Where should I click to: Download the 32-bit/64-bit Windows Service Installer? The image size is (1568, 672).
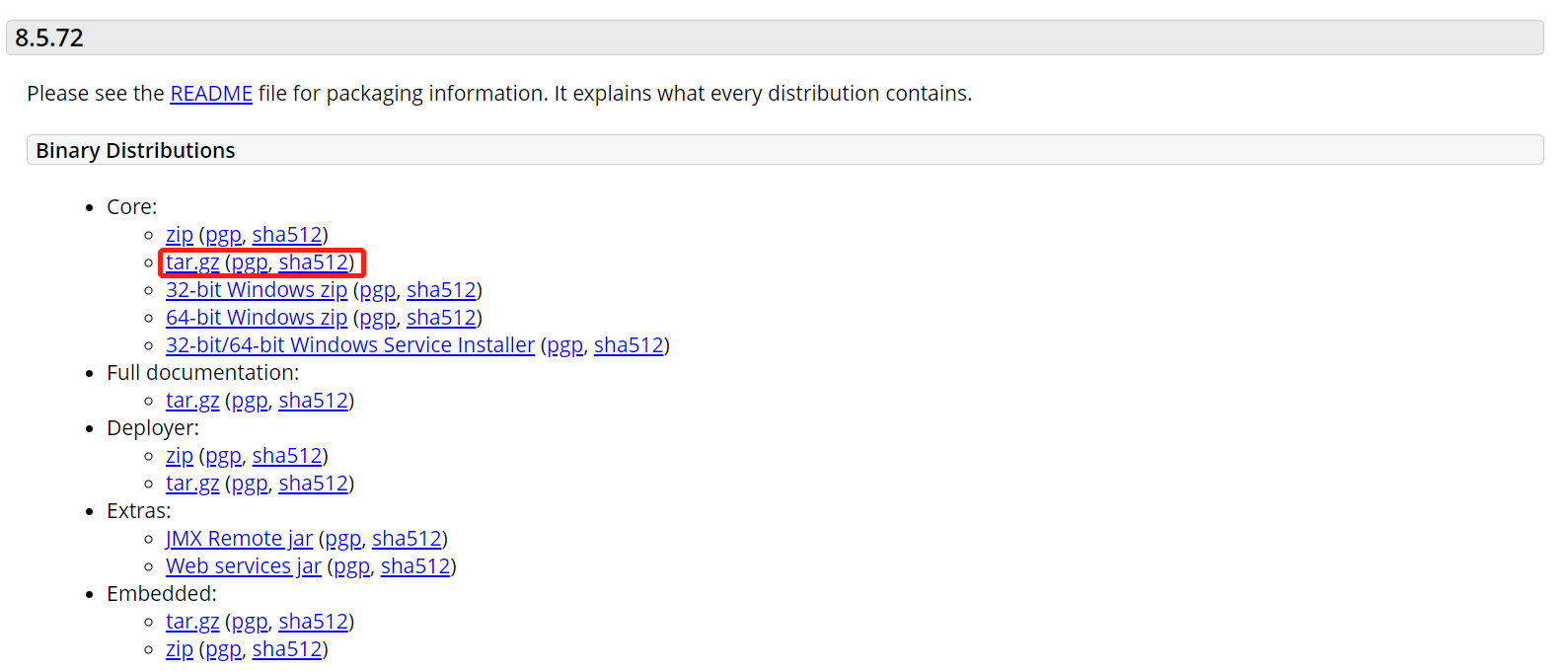tap(350, 345)
